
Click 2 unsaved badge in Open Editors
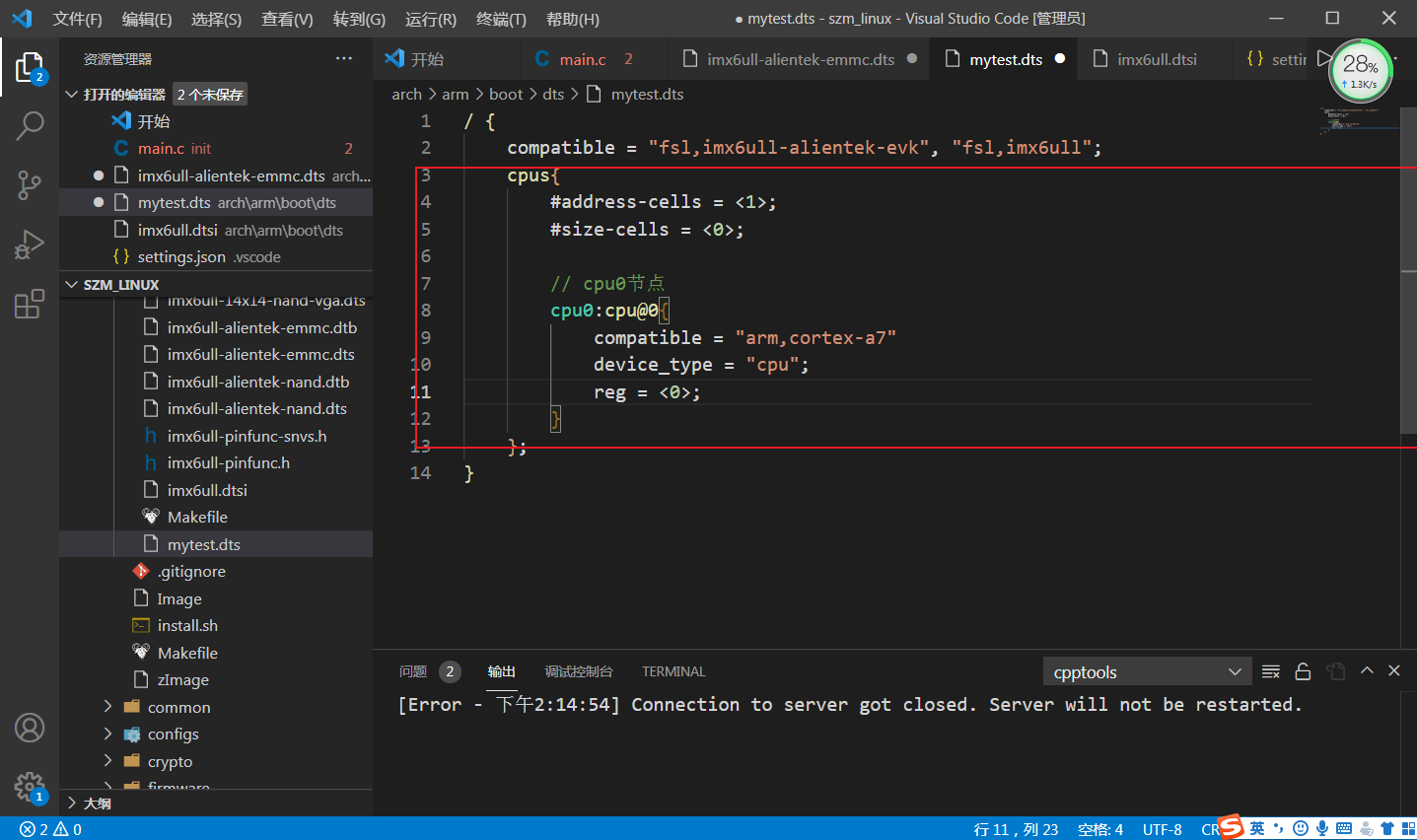(x=210, y=95)
